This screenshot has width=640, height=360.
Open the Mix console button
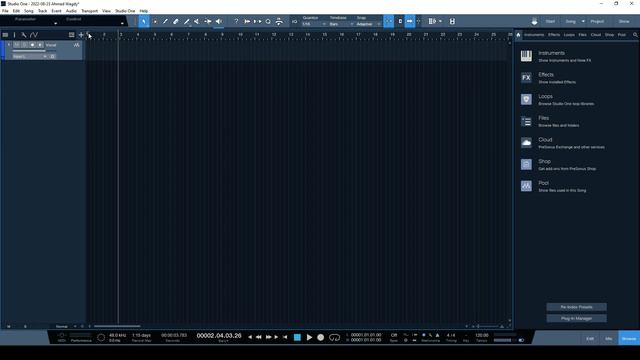click(x=609, y=338)
